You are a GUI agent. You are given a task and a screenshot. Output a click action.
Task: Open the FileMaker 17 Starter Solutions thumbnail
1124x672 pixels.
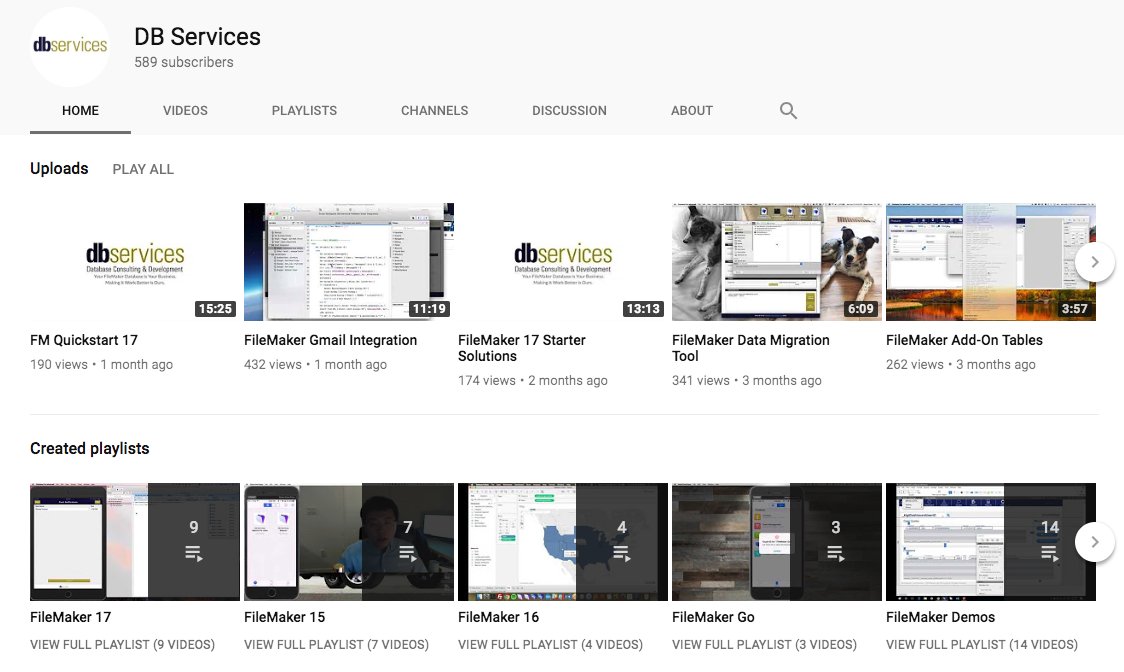click(563, 262)
